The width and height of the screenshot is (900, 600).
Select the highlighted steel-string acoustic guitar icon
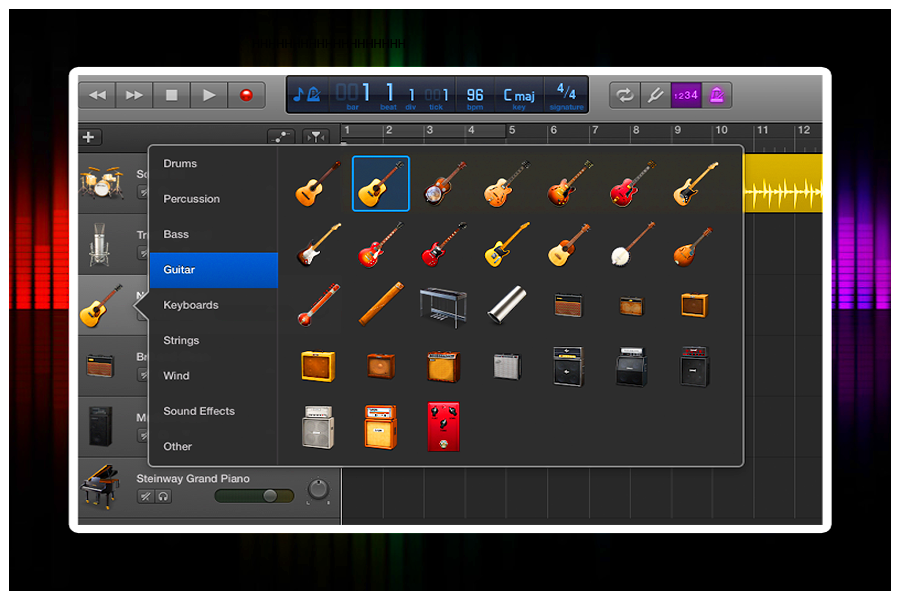[381, 184]
